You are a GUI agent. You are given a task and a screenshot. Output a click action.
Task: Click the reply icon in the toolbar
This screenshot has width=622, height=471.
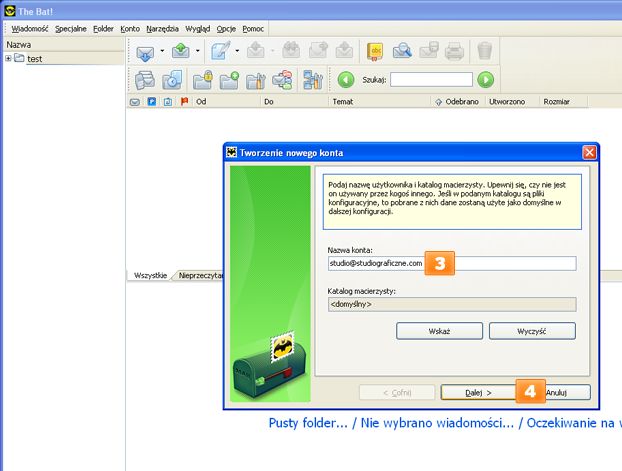(x=256, y=51)
